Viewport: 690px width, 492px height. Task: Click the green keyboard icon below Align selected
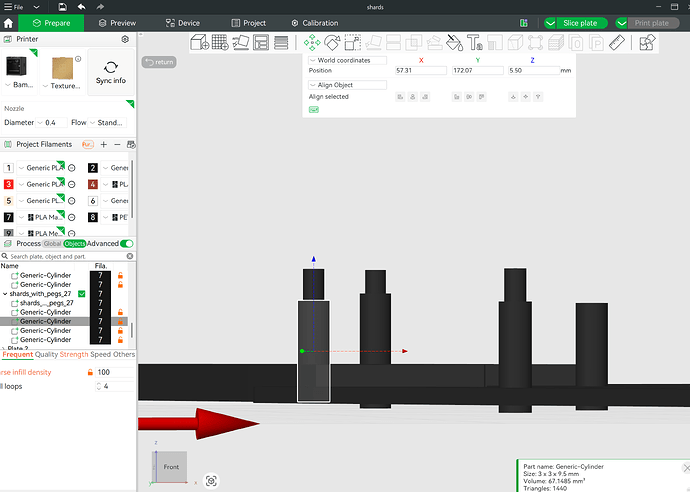314,110
